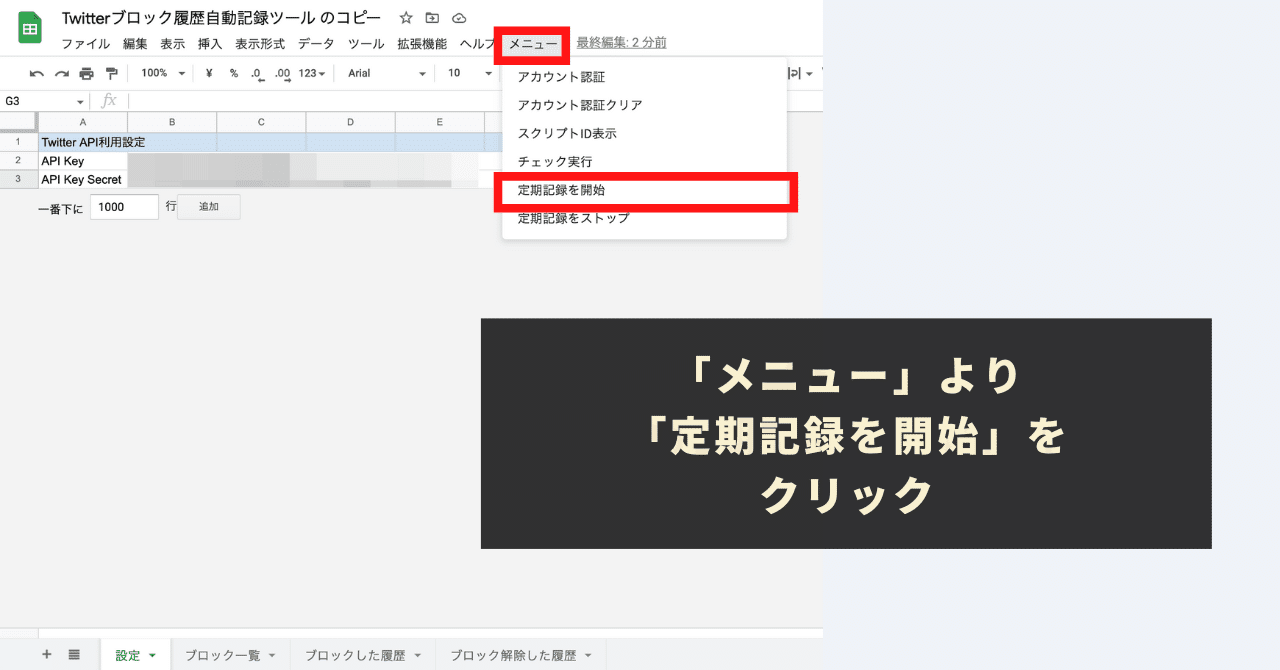Format value as Japanese yen currency
This screenshot has width=1280, height=670.
tap(208, 73)
